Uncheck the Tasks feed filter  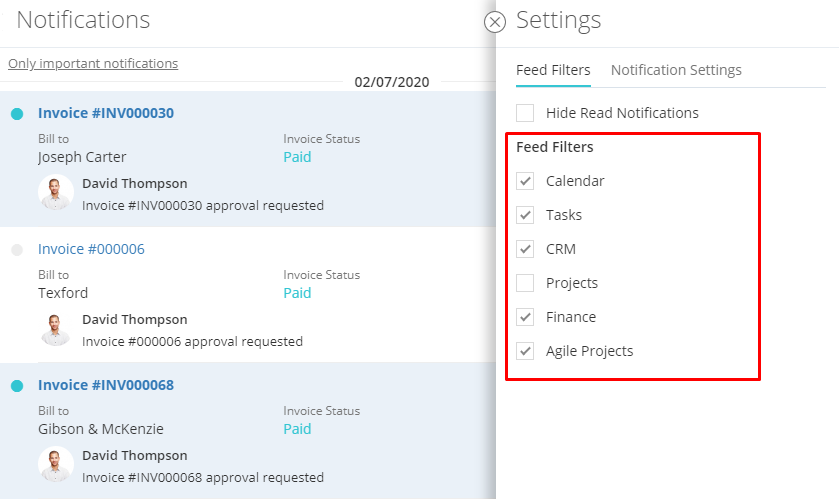coord(525,215)
